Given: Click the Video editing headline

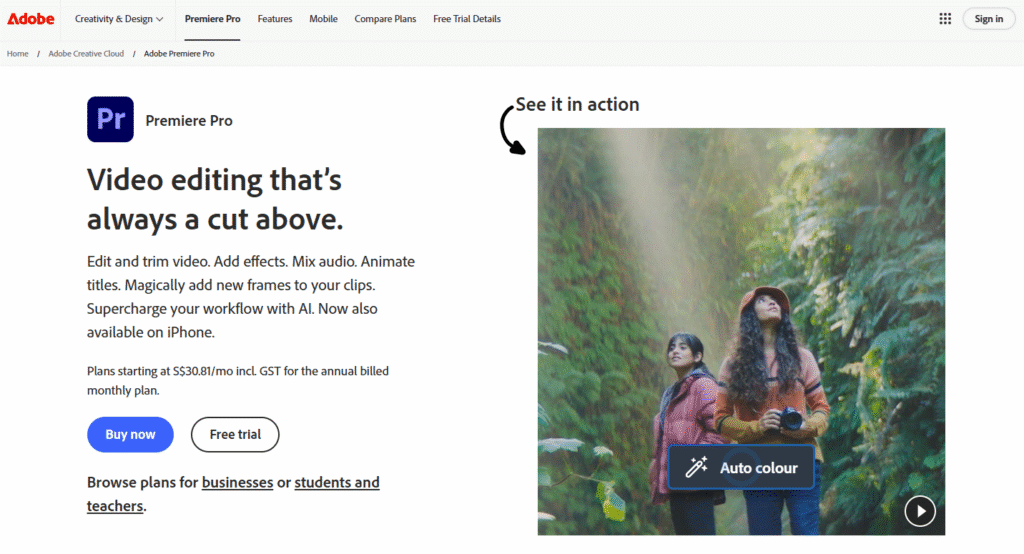Looking at the screenshot, I should tap(215, 199).
